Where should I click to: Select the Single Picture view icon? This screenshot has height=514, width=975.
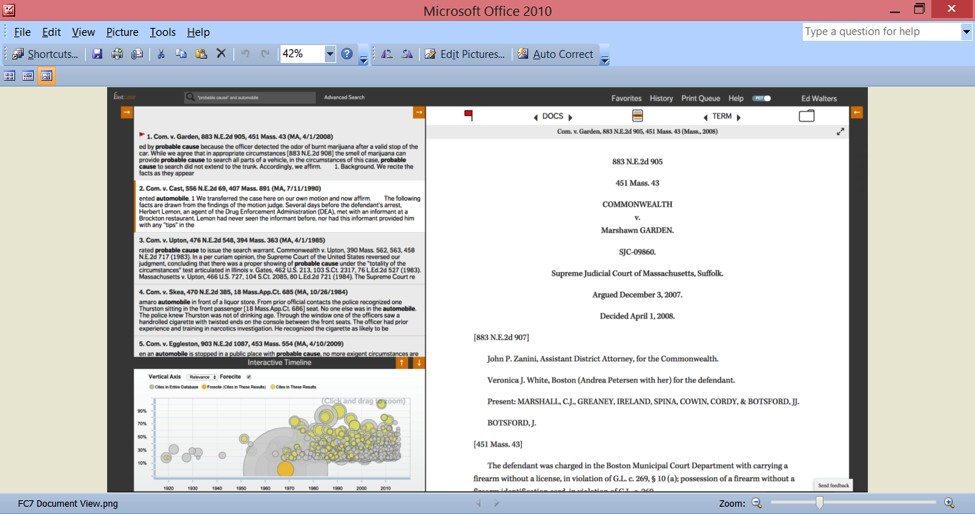tap(47, 76)
